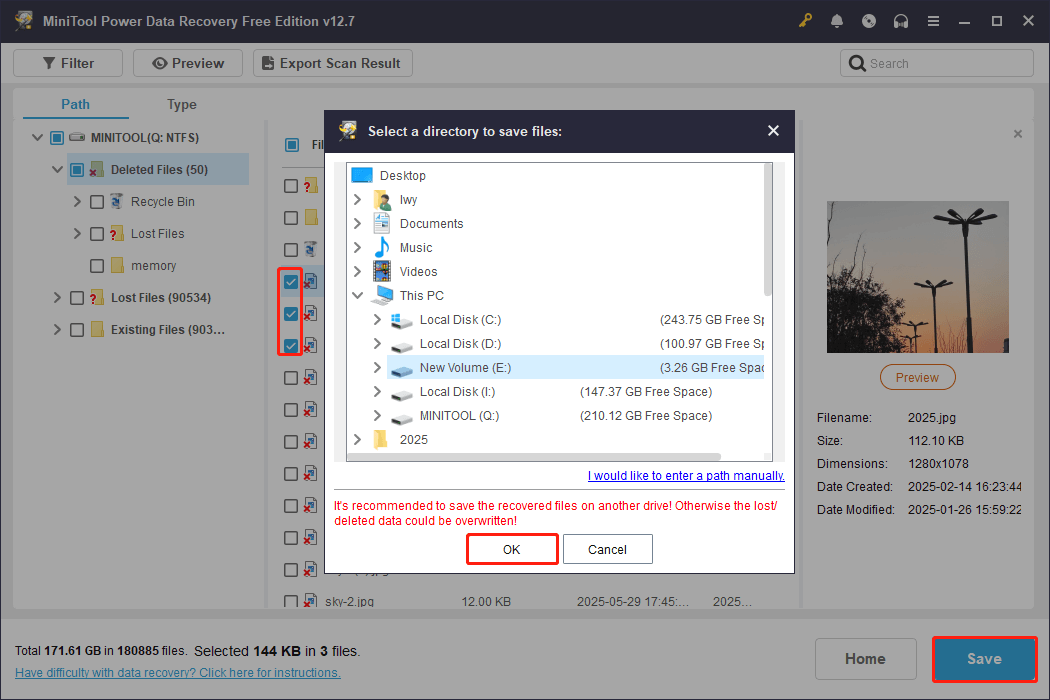
Task: Open support via the headset icon
Action: click(x=901, y=20)
